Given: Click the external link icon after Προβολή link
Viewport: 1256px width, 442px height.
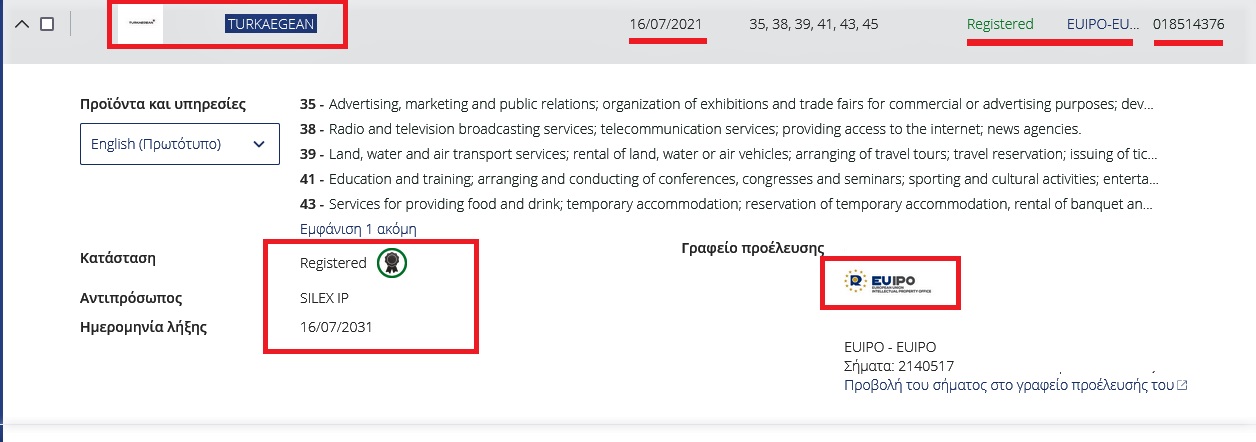Looking at the screenshot, I should 1183,385.
